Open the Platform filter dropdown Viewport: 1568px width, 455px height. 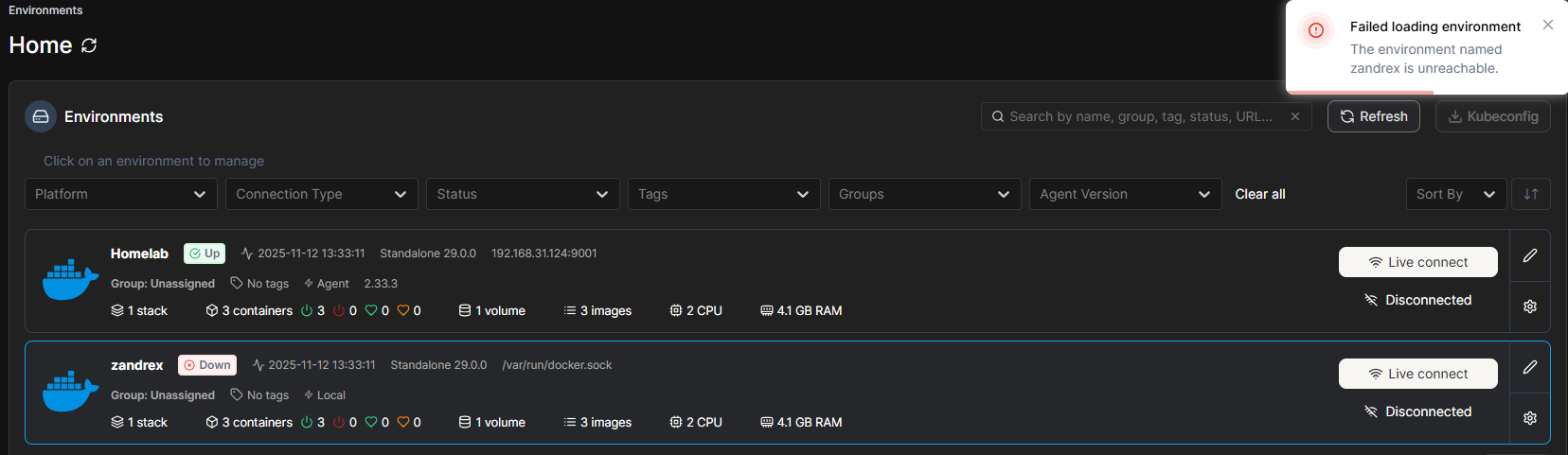[120, 194]
